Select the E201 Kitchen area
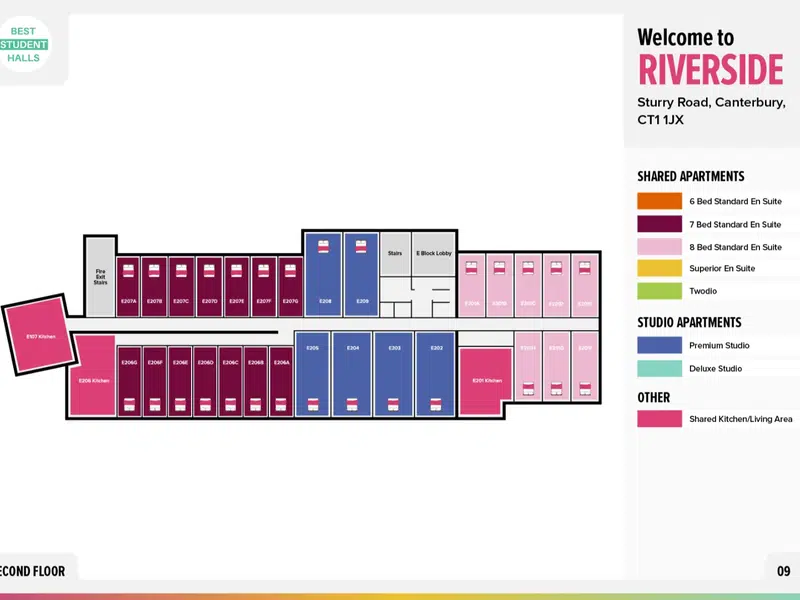The image size is (800, 600). (x=485, y=381)
